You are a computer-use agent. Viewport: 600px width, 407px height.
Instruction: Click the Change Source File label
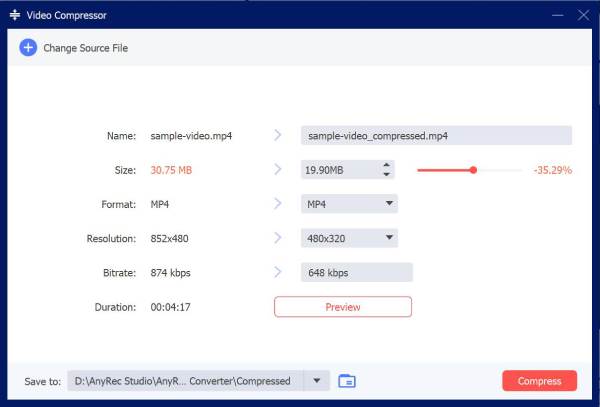point(86,48)
